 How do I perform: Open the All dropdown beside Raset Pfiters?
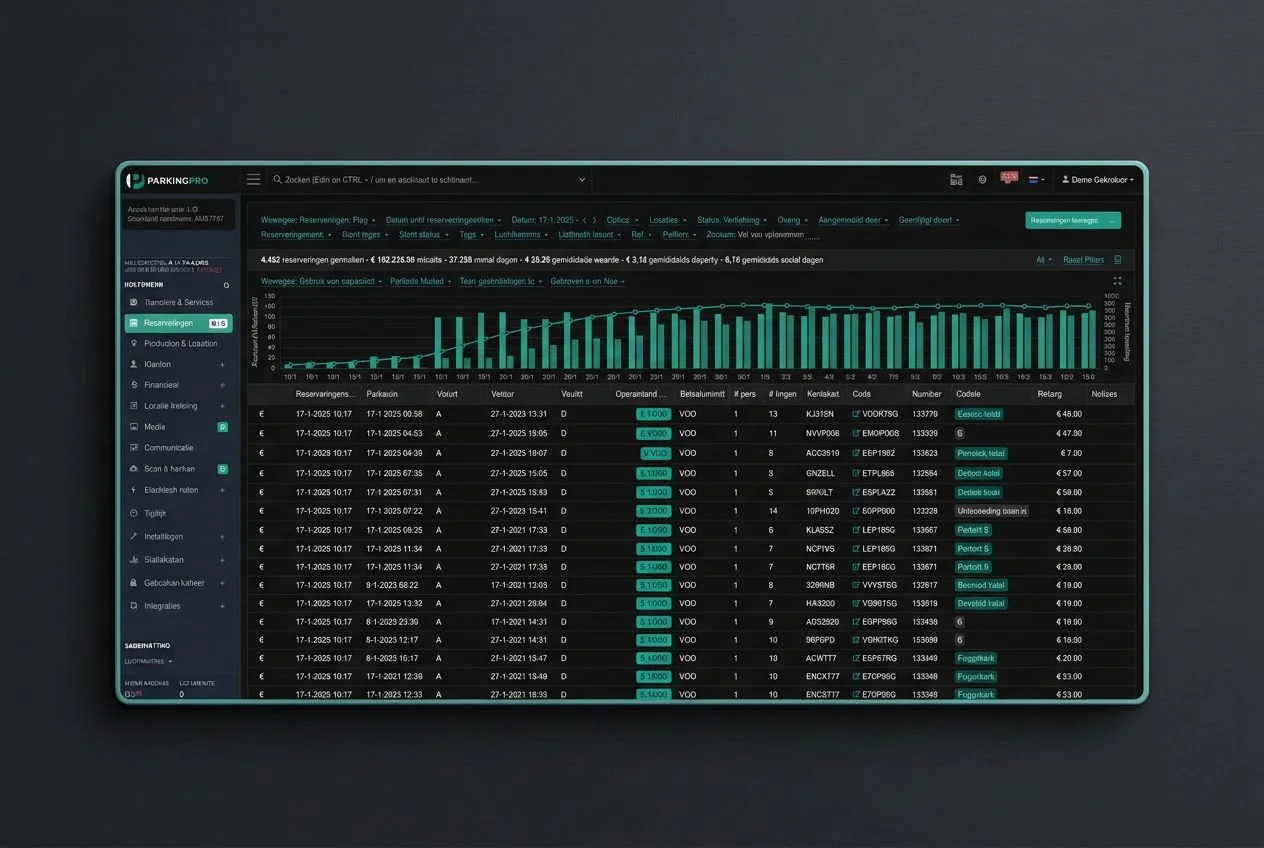(x=1043, y=260)
